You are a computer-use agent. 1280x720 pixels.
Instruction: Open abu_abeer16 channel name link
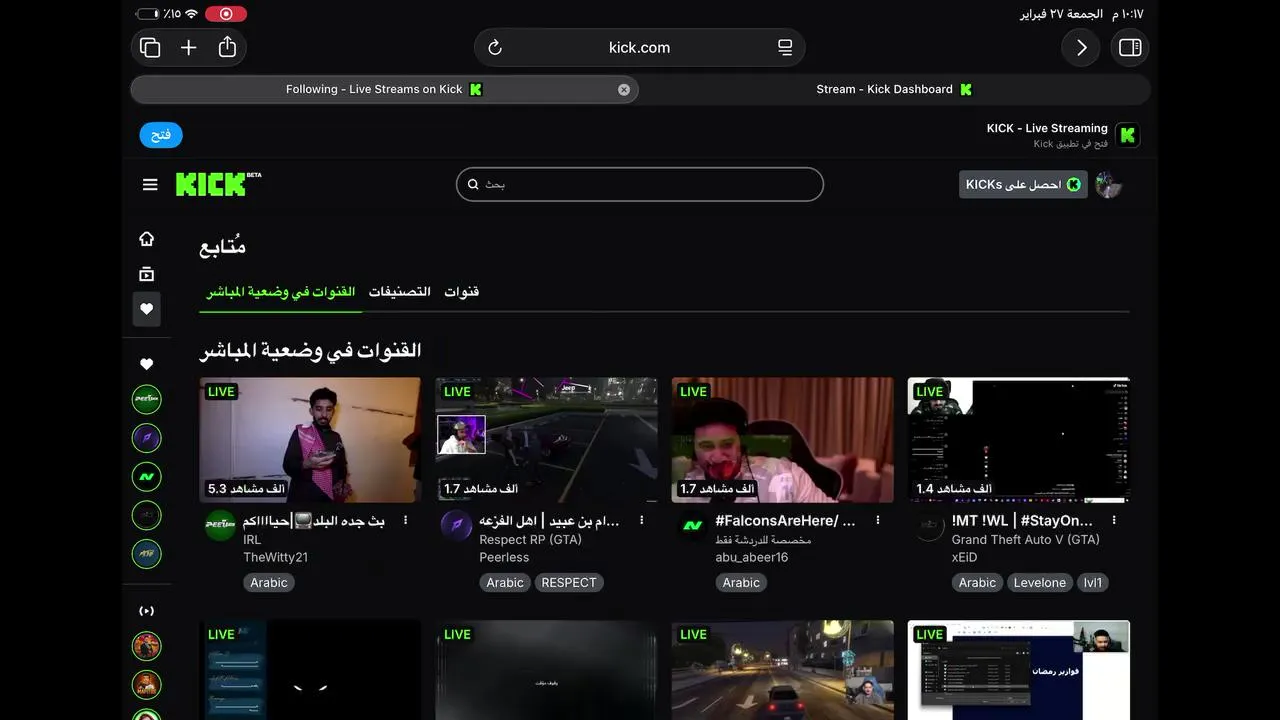752,557
